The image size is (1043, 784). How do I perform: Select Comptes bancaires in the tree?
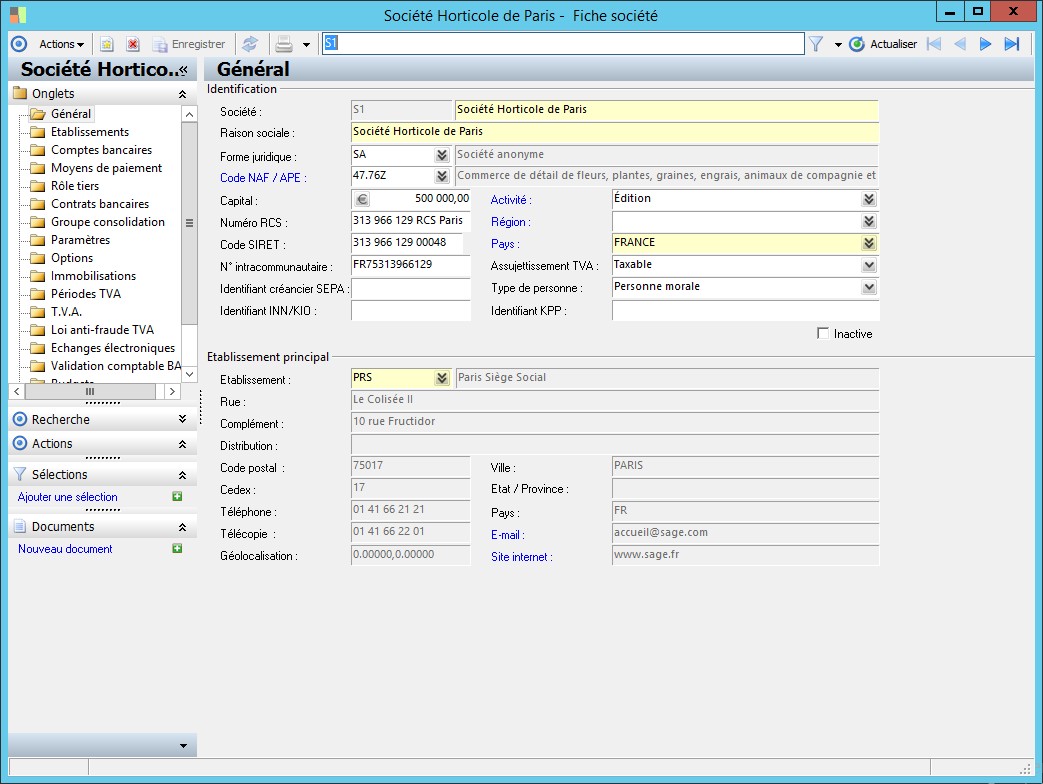[101, 150]
